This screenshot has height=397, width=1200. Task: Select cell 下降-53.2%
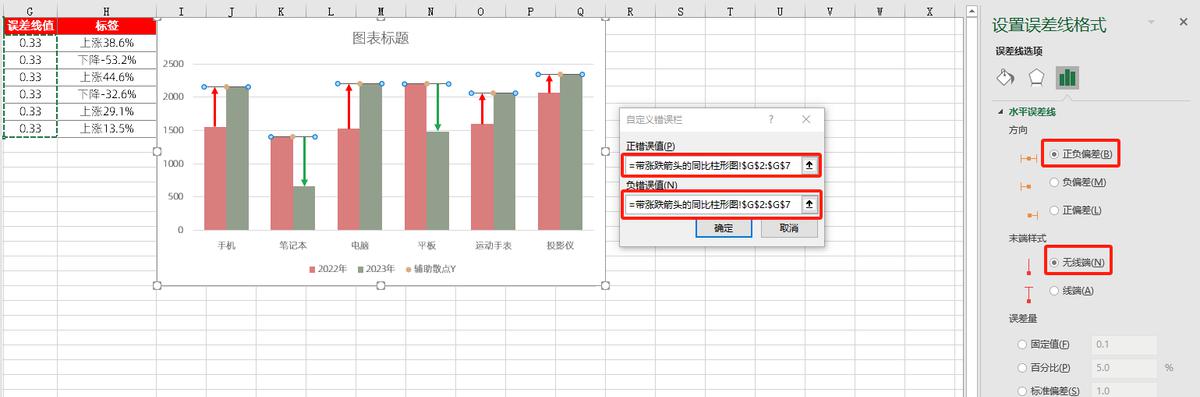(107, 60)
